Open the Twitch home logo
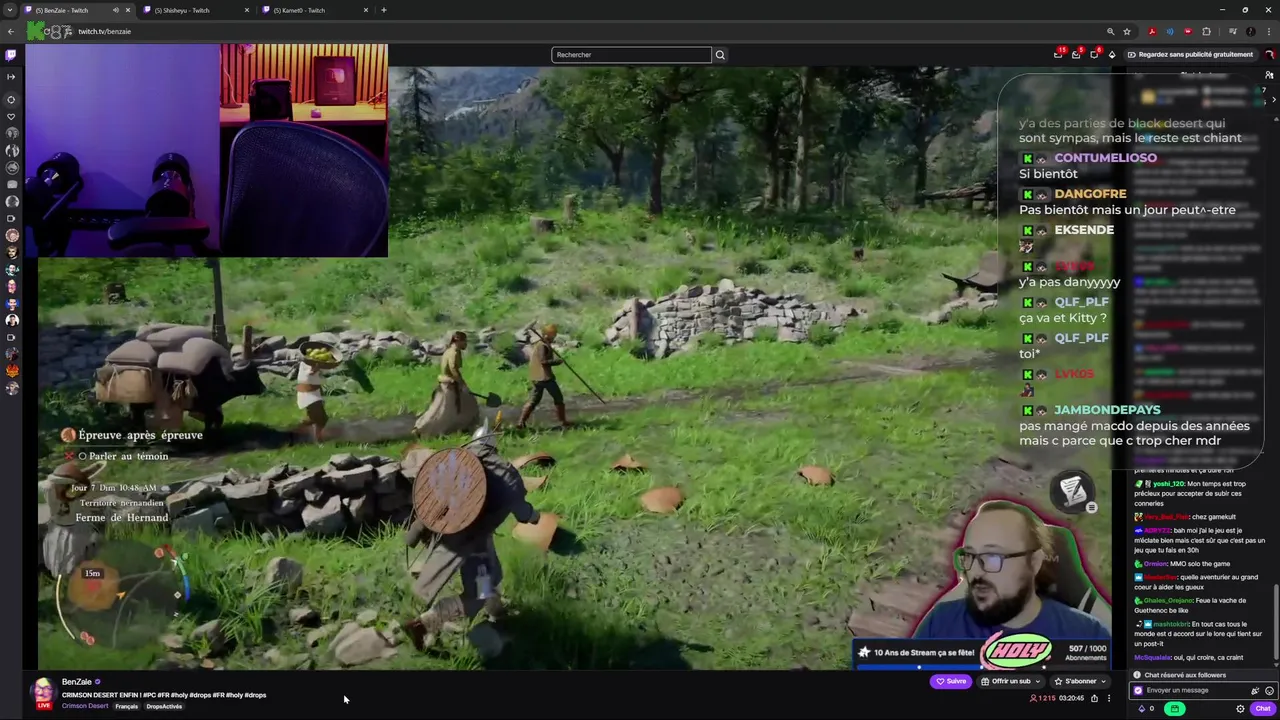This screenshot has height=720, width=1280. click(11, 55)
